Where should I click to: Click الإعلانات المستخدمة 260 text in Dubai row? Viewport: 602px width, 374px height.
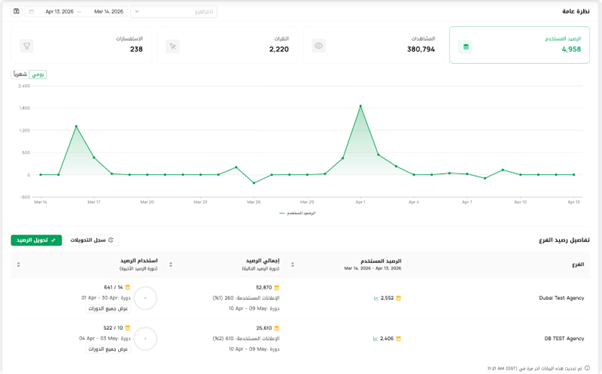point(246,298)
